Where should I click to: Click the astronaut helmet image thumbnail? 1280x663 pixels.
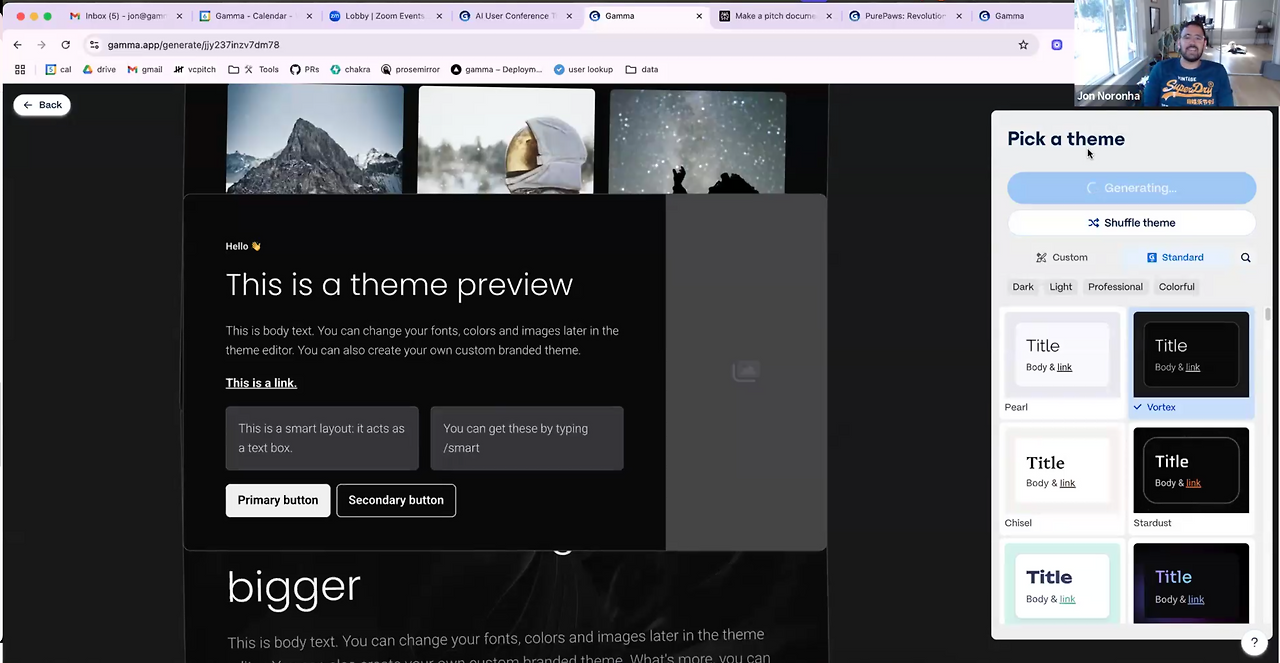tap(506, 140)
